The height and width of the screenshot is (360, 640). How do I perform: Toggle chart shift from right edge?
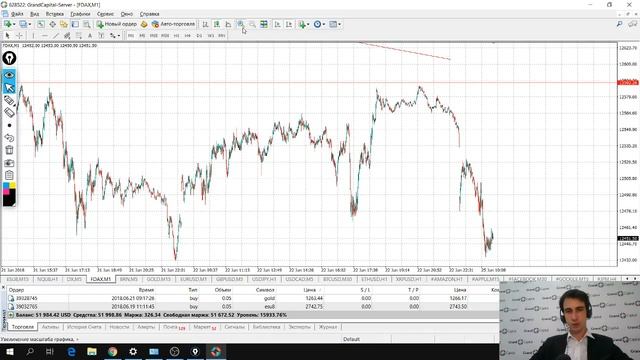289,24
